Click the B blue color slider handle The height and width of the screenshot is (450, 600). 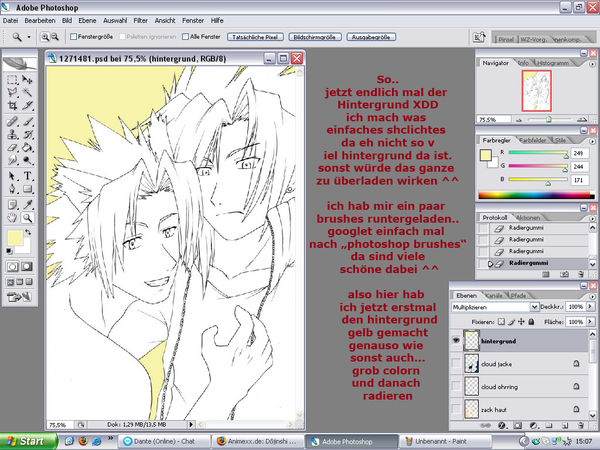(x=548, y=183)
